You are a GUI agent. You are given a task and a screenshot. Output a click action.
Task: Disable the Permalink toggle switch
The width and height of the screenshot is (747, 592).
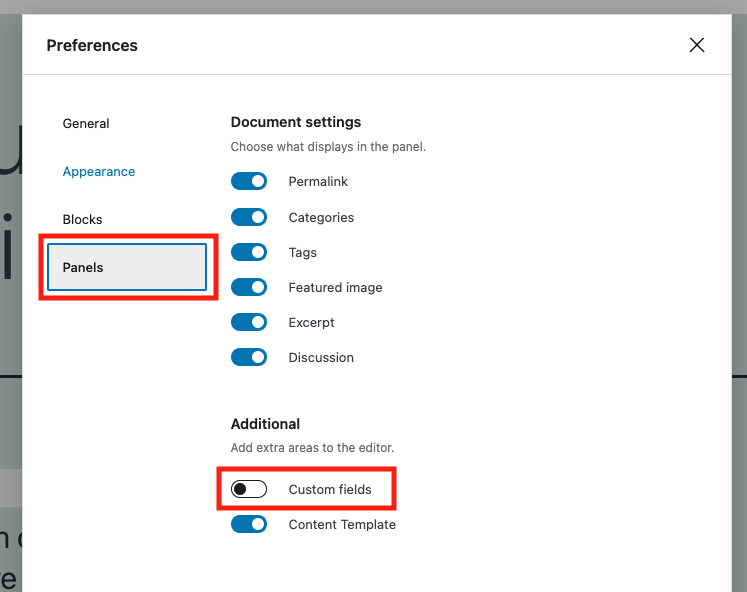[x=249, y=181]
